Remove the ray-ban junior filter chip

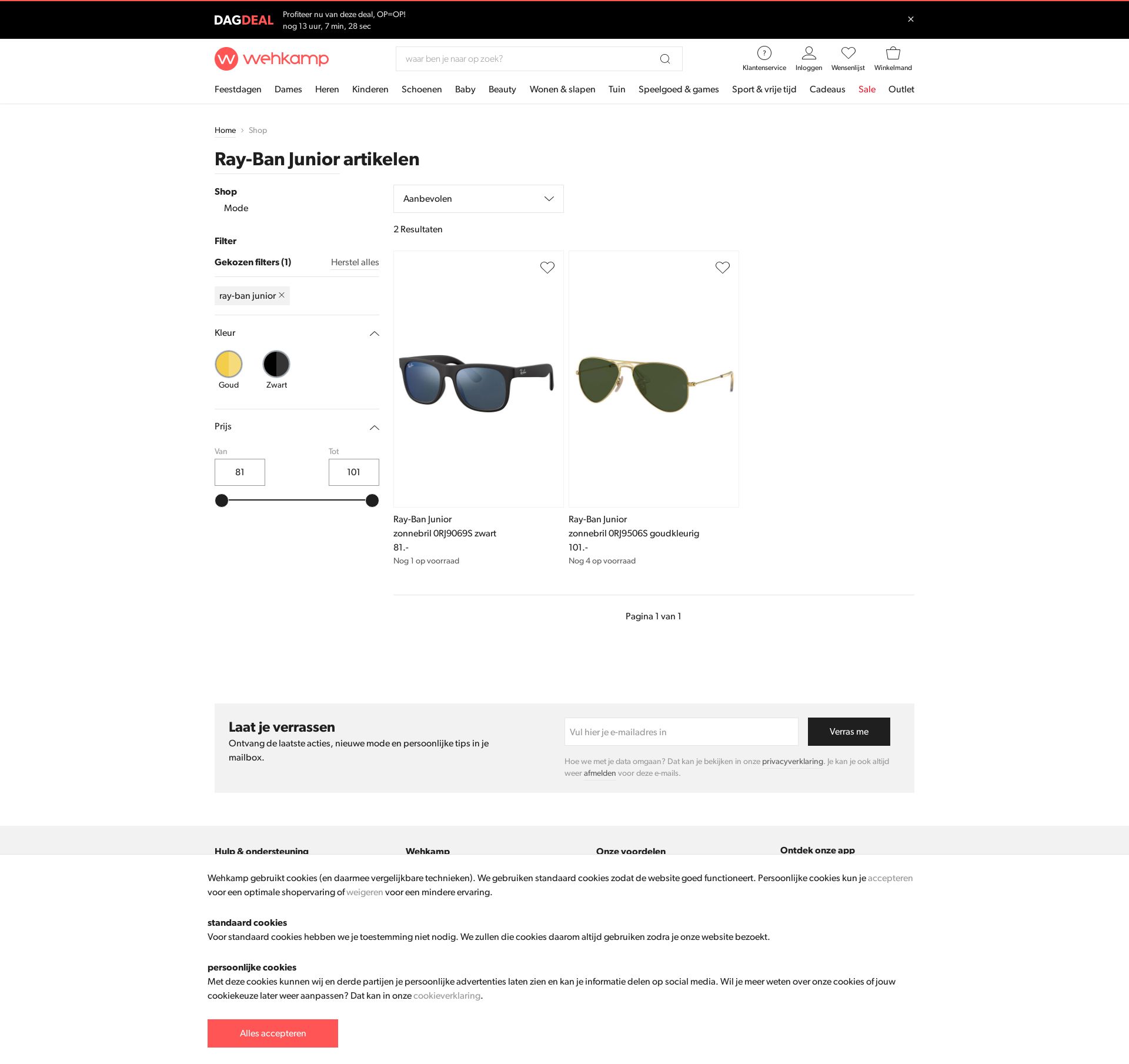tap(282, 295)
